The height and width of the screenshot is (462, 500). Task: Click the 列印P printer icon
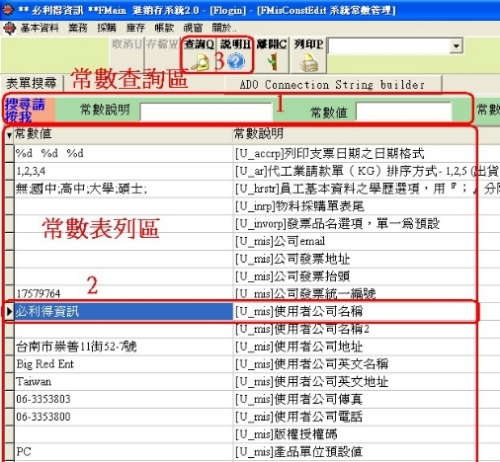click(308, 63)
